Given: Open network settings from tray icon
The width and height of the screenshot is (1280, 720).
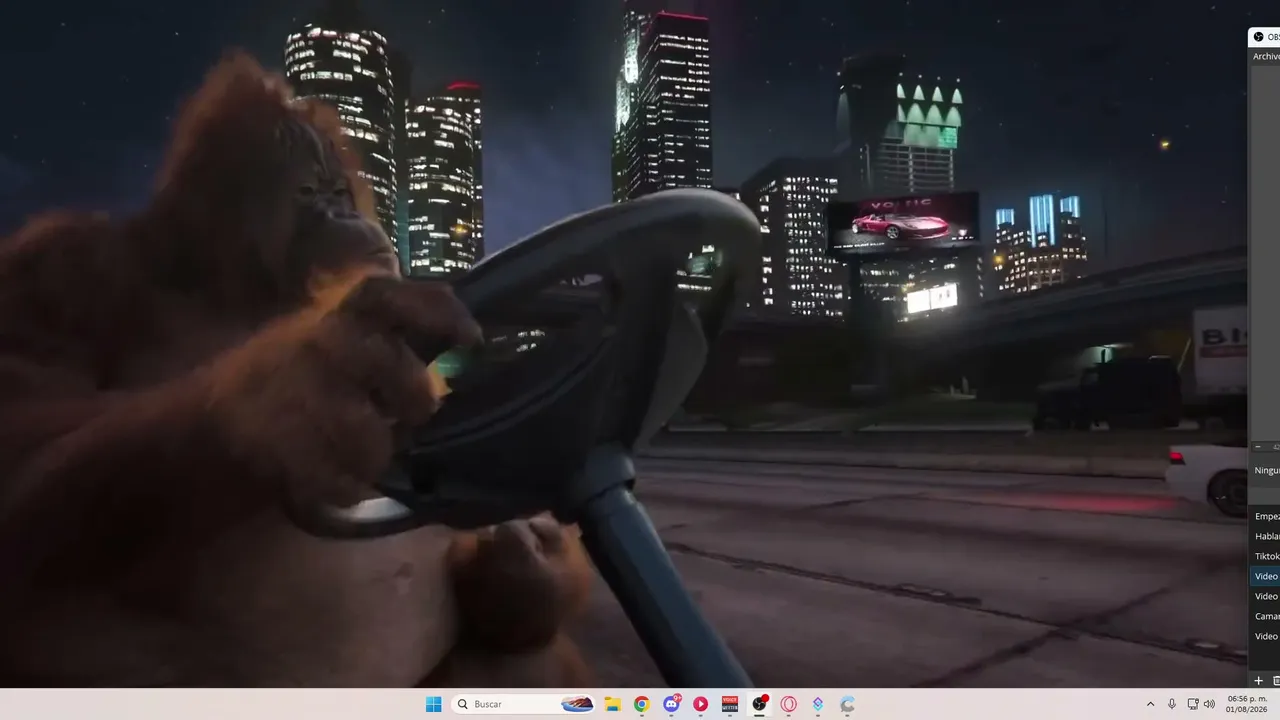Looking at the screenshot, I should [1193, 704].
